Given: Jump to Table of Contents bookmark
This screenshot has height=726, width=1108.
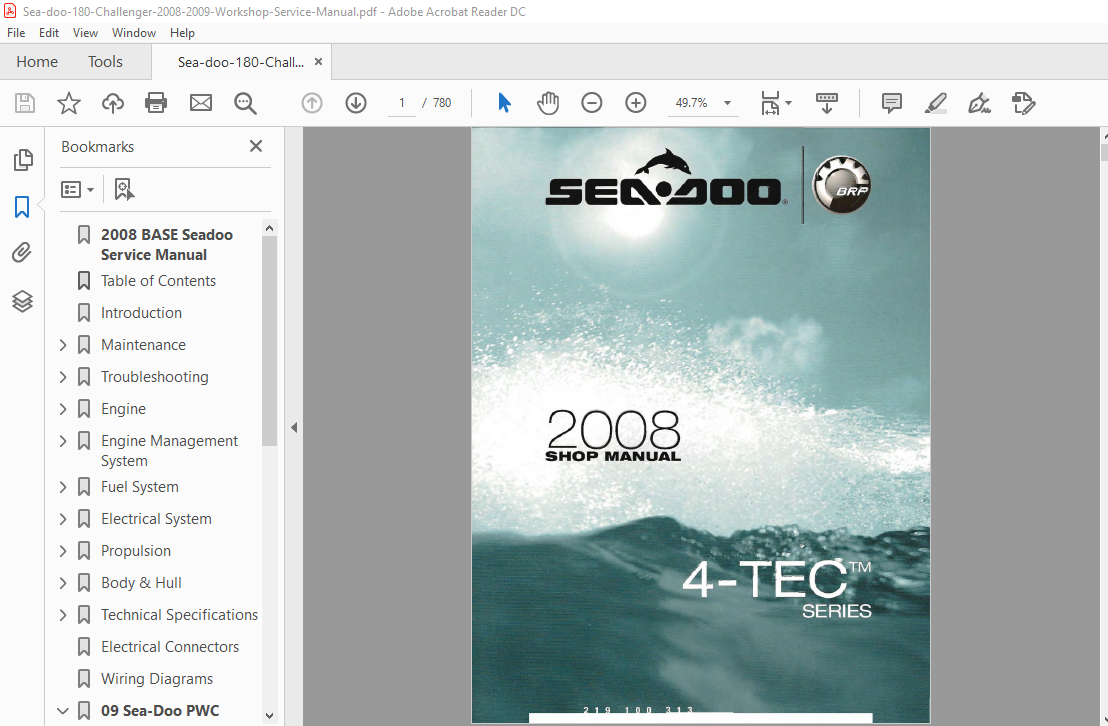Looking at the screenshot, I should (x=158, y=281).
